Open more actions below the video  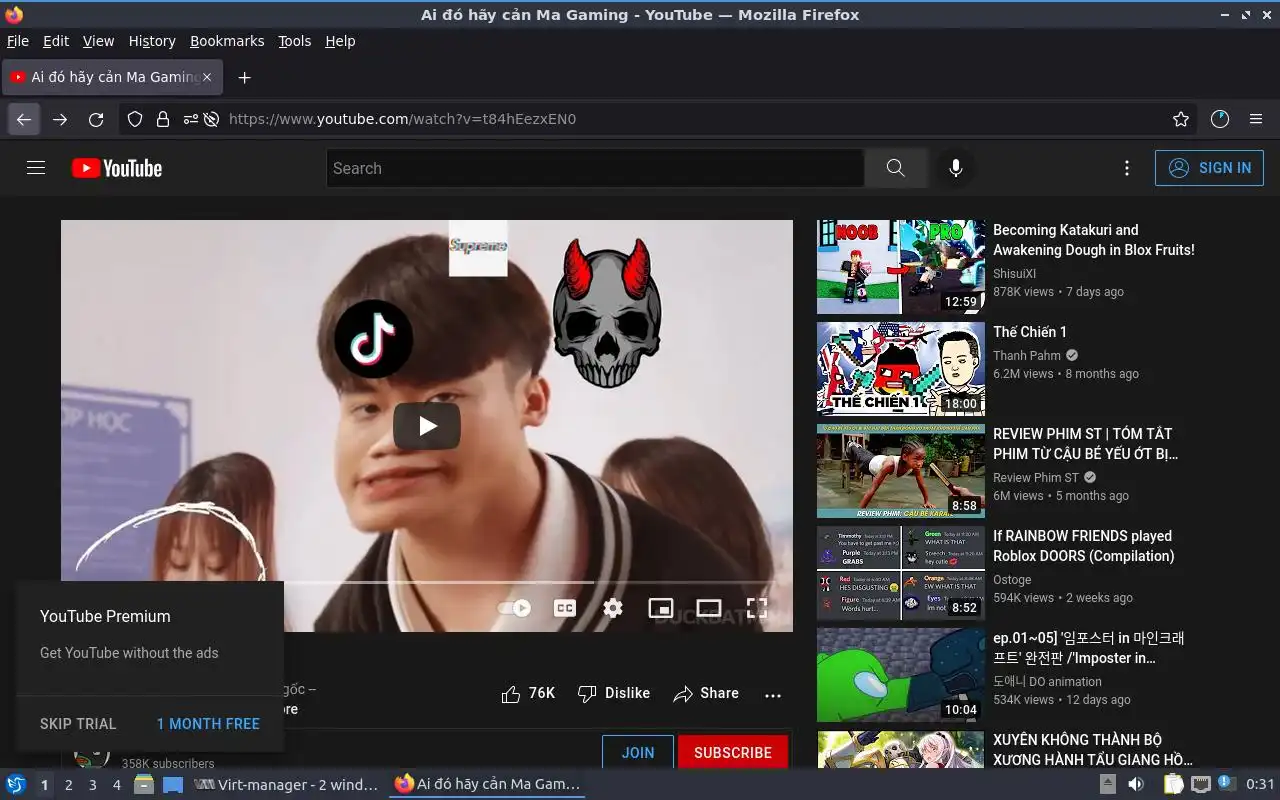(773, 695)
